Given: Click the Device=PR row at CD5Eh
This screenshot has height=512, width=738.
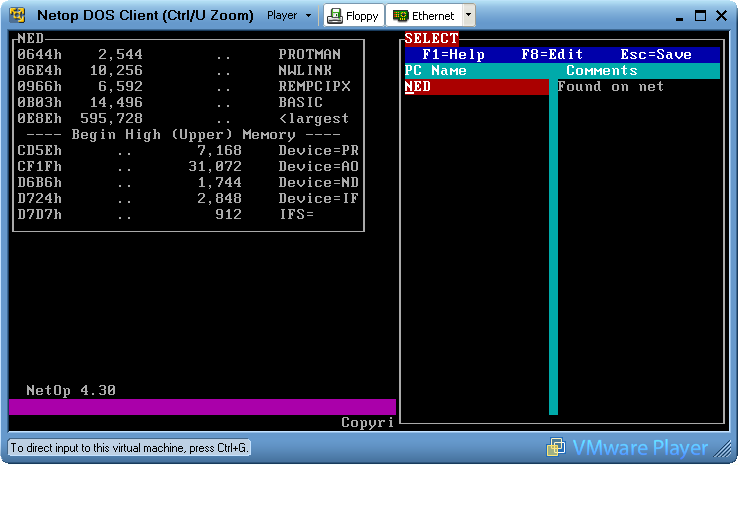Looking at the screenshot, I should 188,151.
